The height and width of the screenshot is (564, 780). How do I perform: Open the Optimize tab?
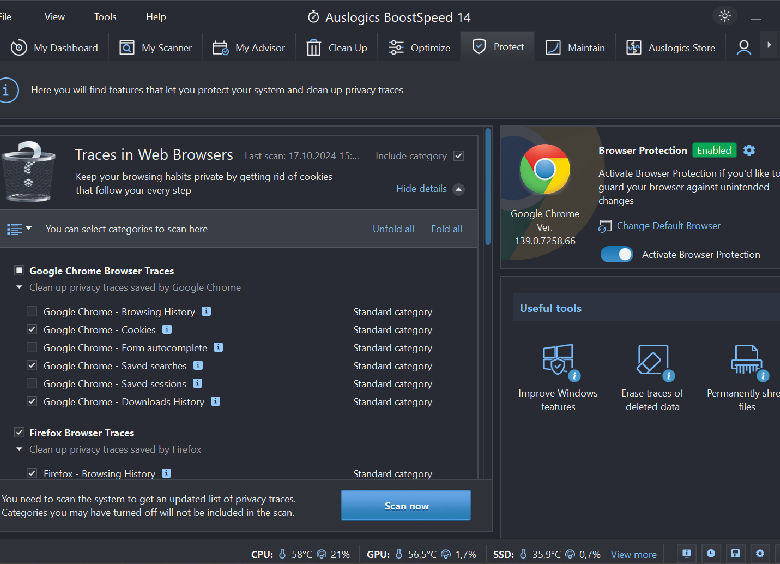[x=419, y=48]
